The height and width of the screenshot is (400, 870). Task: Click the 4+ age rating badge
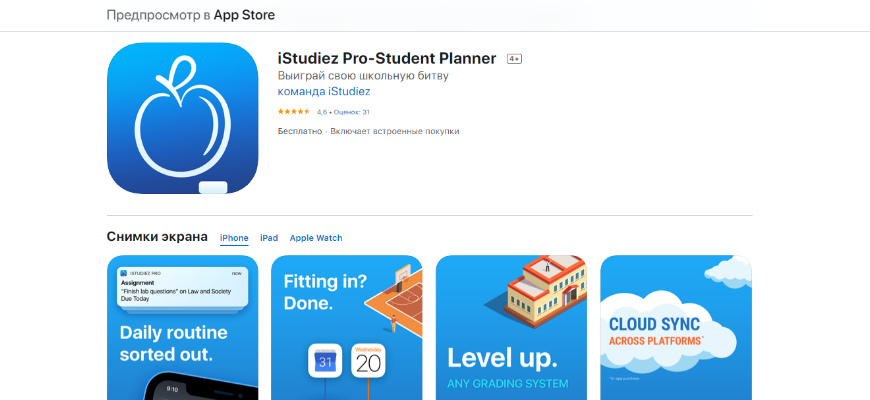pos(514,59)
